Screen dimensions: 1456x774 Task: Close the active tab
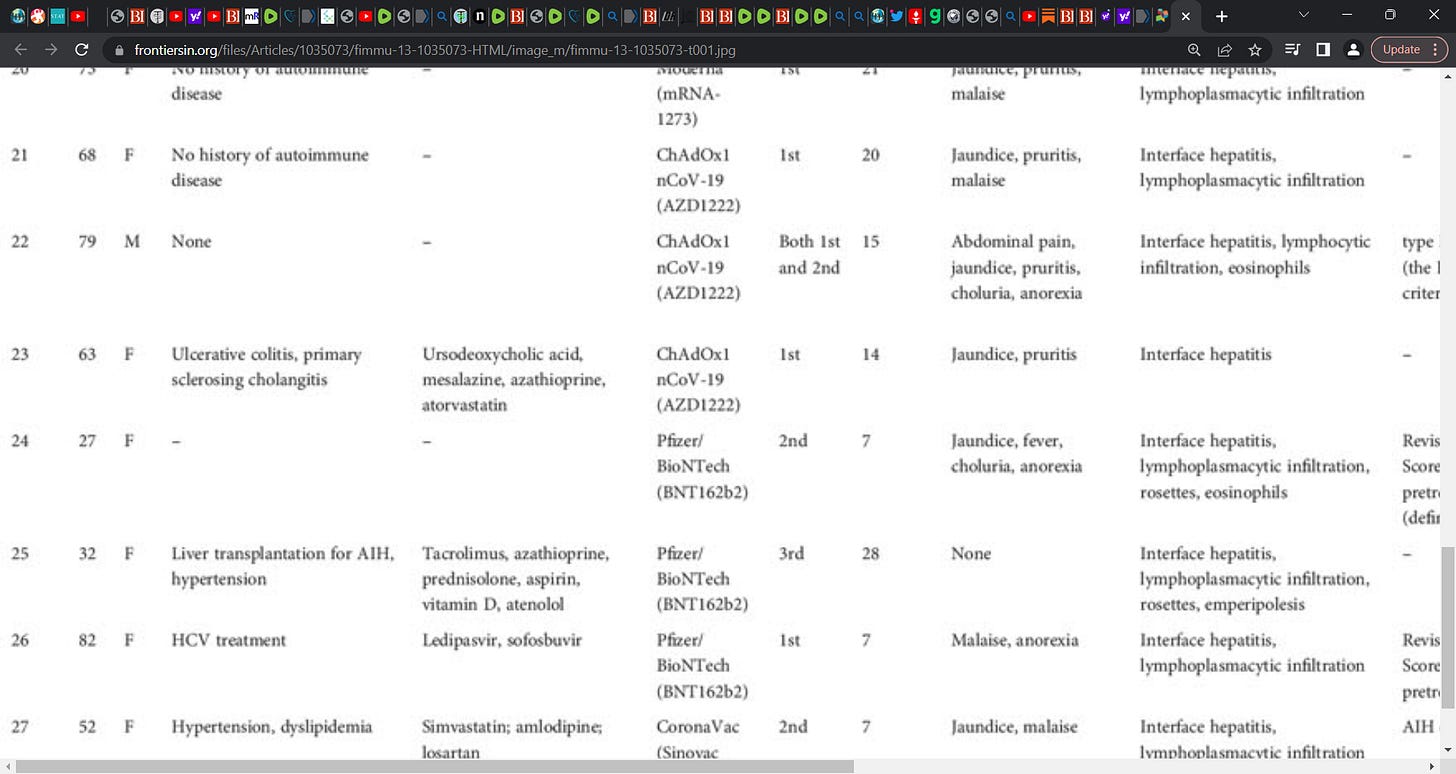coord(1186,17)
